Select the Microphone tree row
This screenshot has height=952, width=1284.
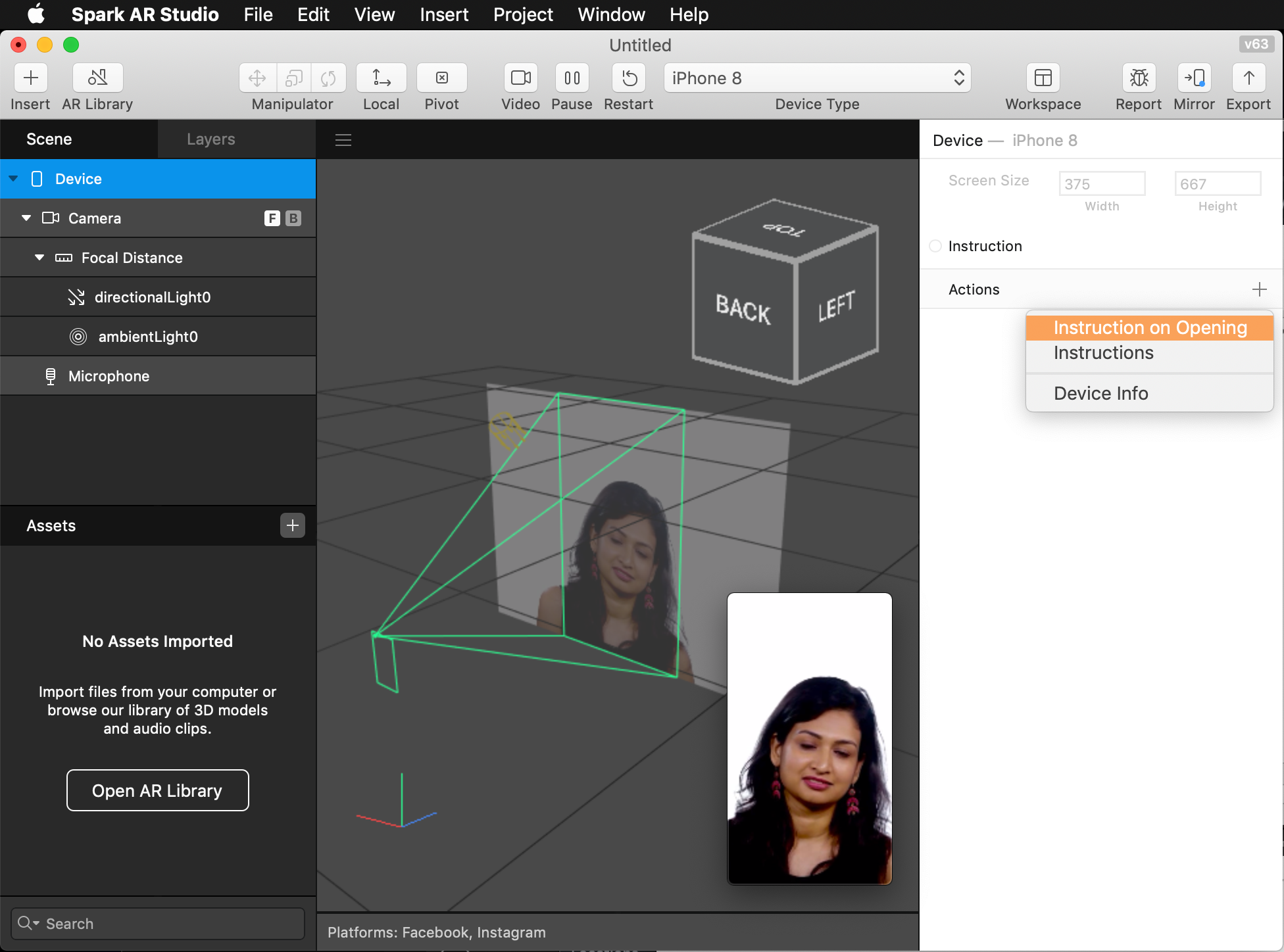click(158, 376)
